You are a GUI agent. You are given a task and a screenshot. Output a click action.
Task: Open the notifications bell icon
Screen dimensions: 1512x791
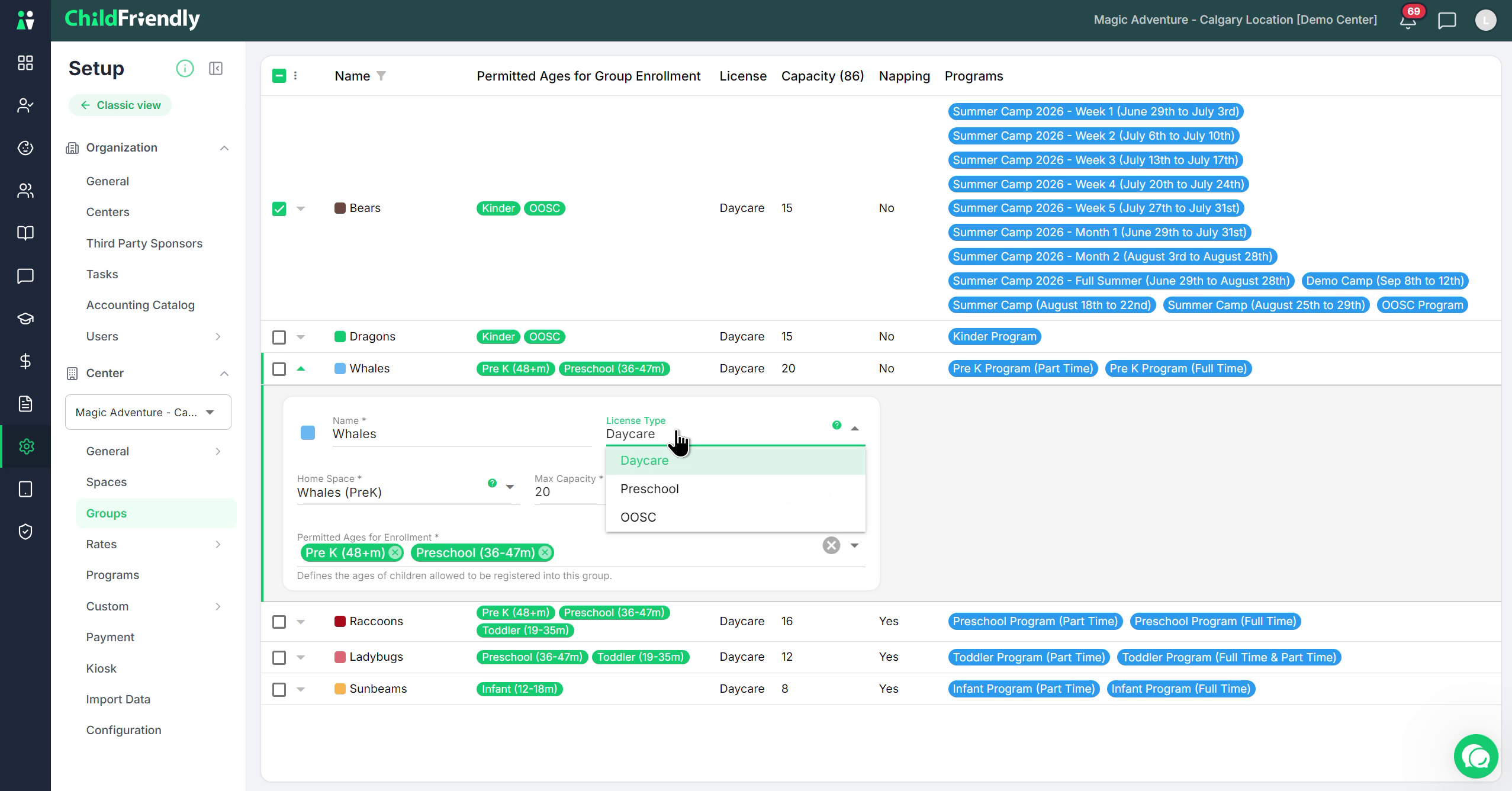(x=1408, y=21)
